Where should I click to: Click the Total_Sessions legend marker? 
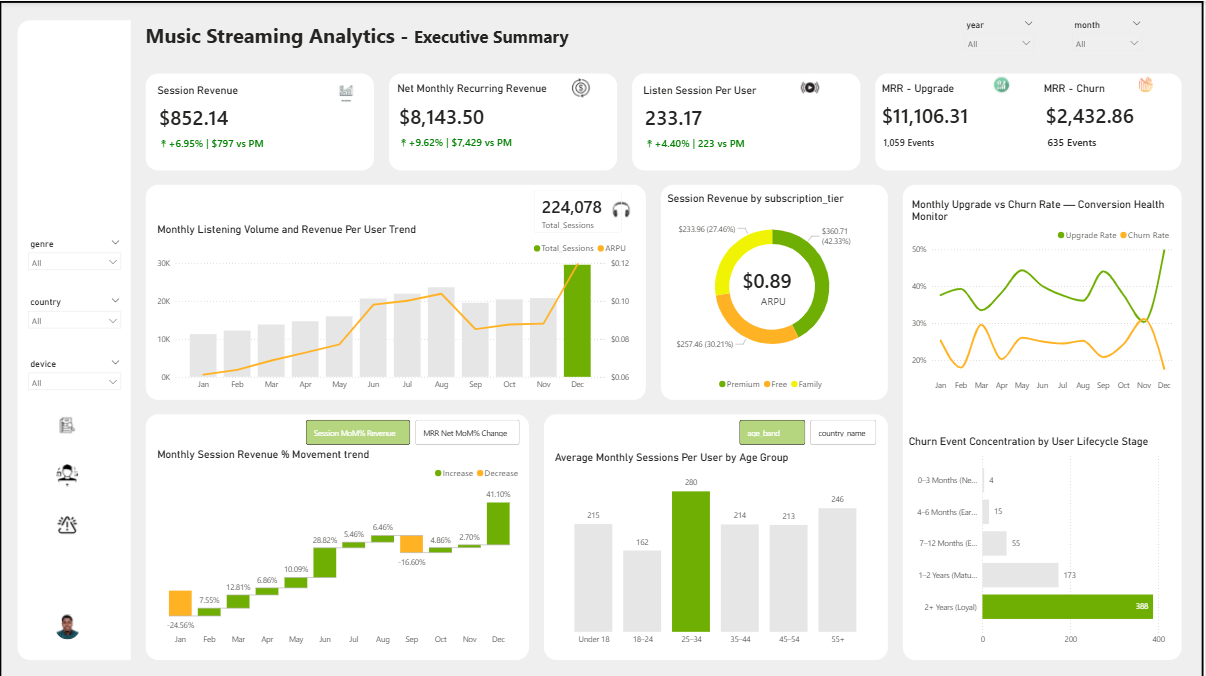537,248
